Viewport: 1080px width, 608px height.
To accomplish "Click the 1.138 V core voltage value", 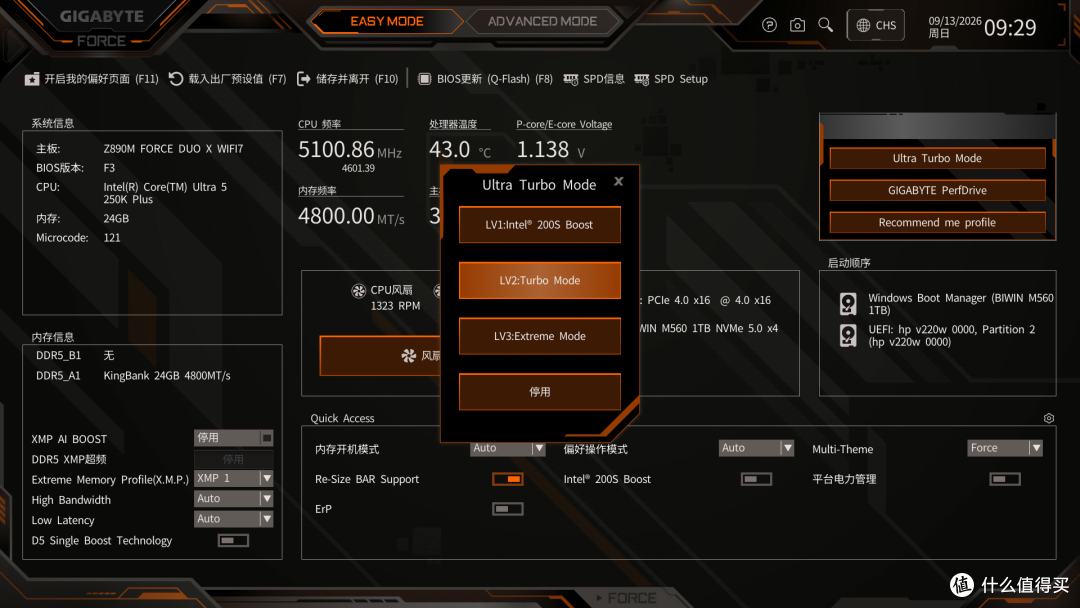I will pyautogui.click(x=551, y=149).
